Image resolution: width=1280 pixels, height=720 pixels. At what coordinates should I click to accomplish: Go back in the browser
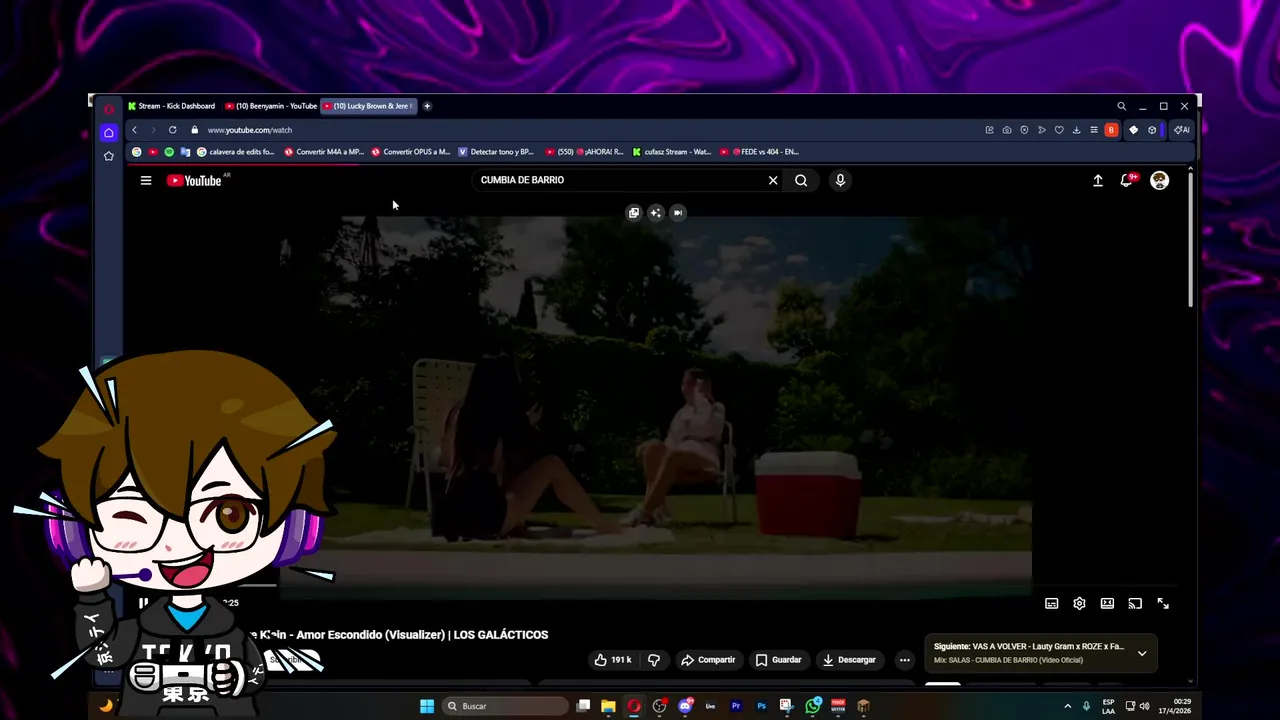coord(134,130)
